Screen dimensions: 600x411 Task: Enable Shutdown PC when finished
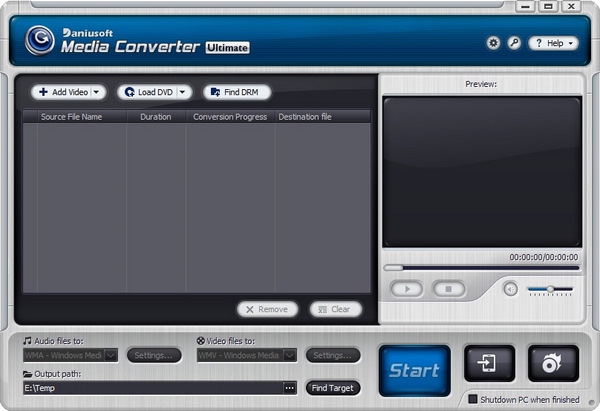[473, 400]
